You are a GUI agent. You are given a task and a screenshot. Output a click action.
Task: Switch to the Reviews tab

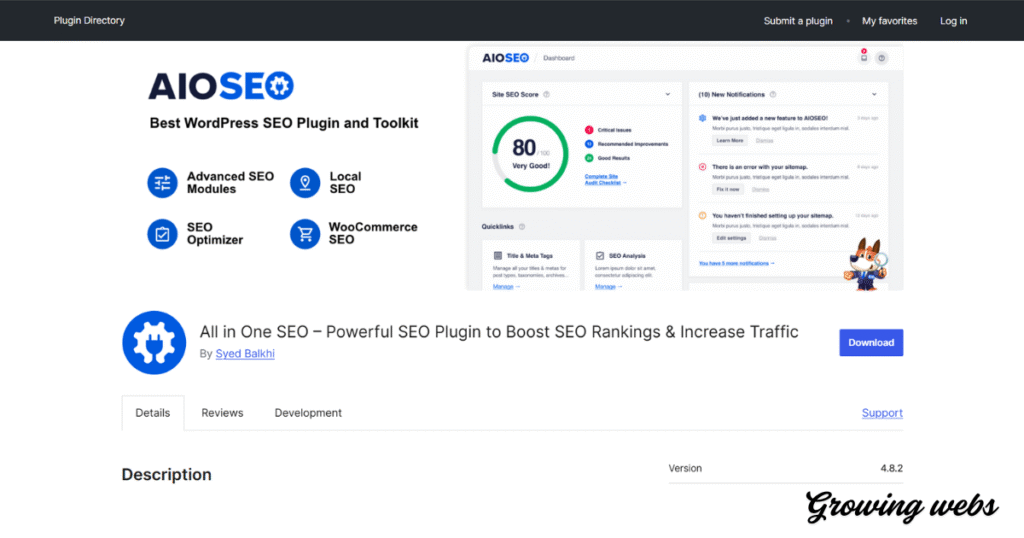222,413
